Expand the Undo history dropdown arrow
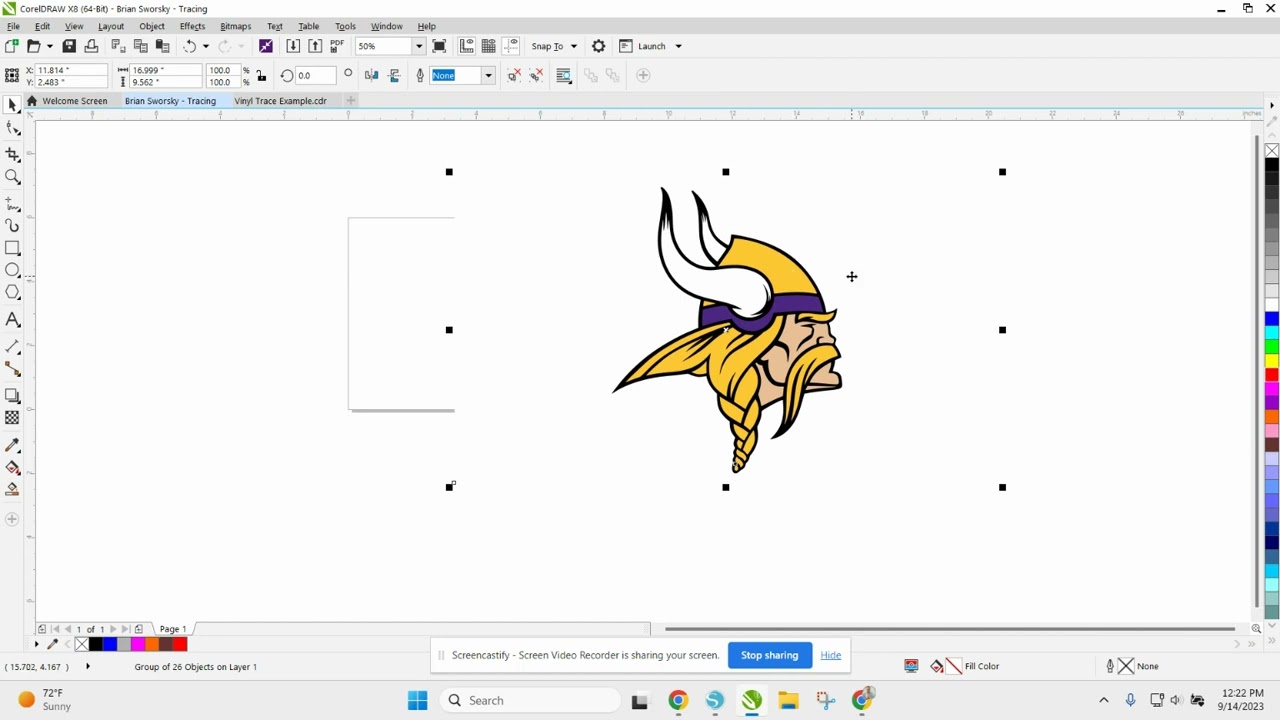Image resolution: width=1280 pixels, height=720 pixels. pyautogui.click(x=206, y=46)
